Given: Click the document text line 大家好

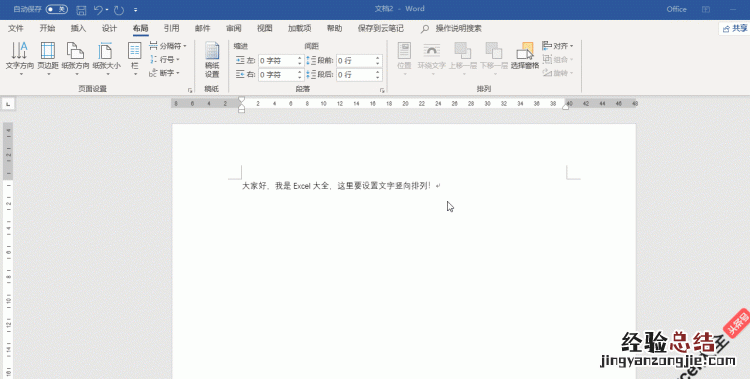Looking at the screenshot, I should (x=341, y=186).
